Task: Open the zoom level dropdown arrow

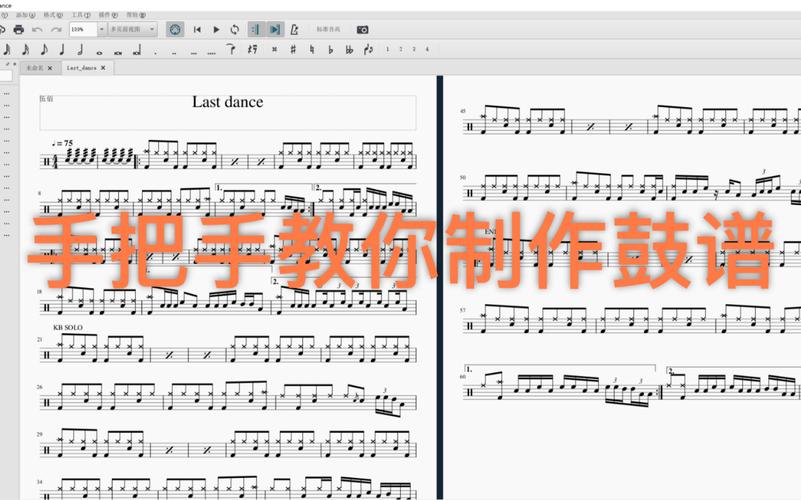Action: 102,30
